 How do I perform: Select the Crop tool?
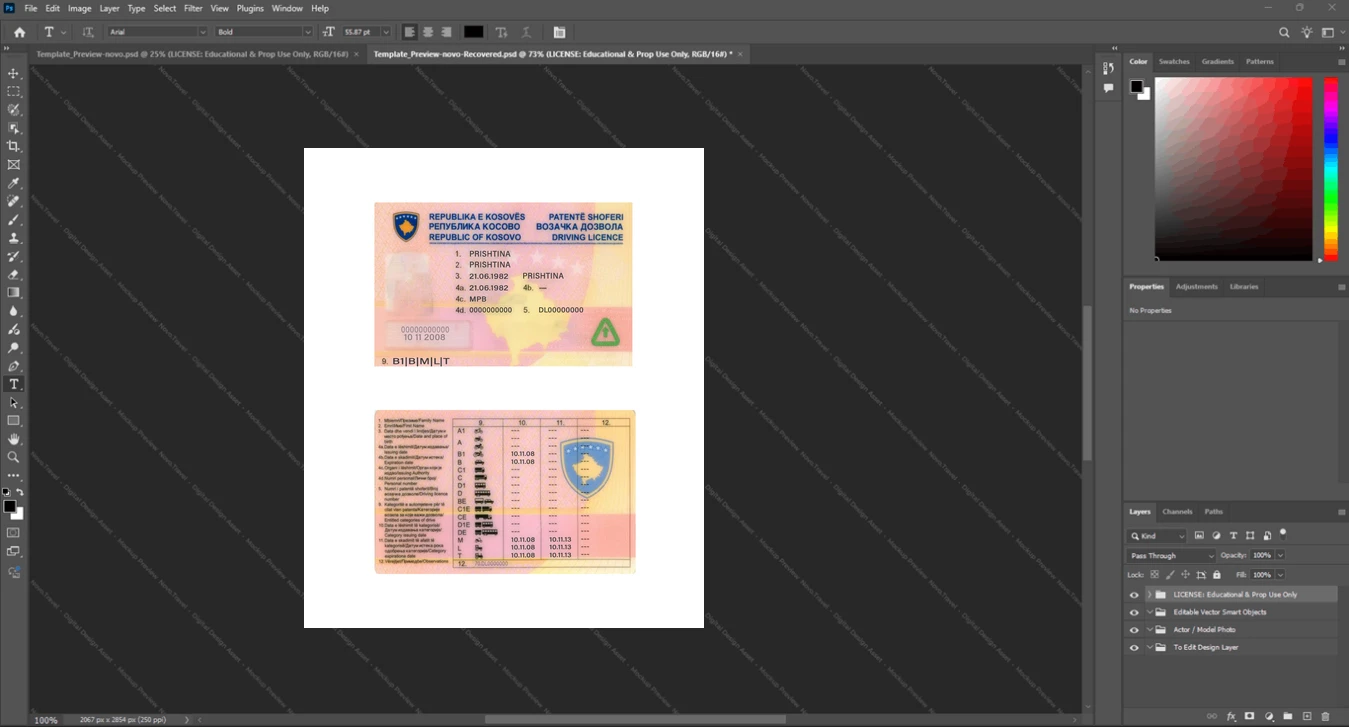[14, 146]
